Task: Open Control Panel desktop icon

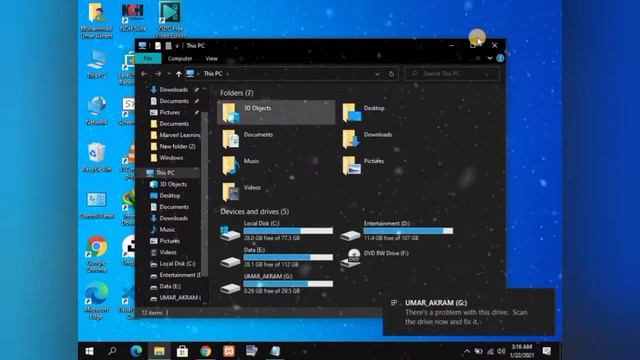Action: pos(97,205)
